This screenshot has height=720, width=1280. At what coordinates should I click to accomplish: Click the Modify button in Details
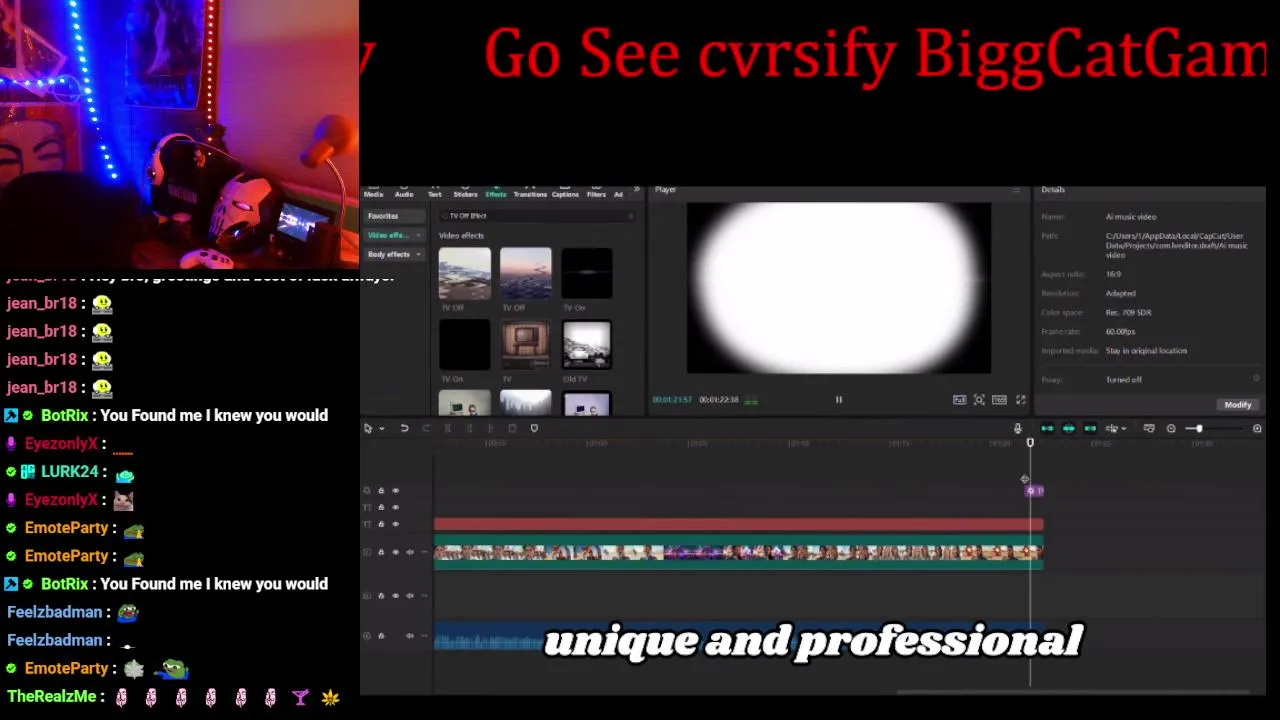(x=1238, y=405)
